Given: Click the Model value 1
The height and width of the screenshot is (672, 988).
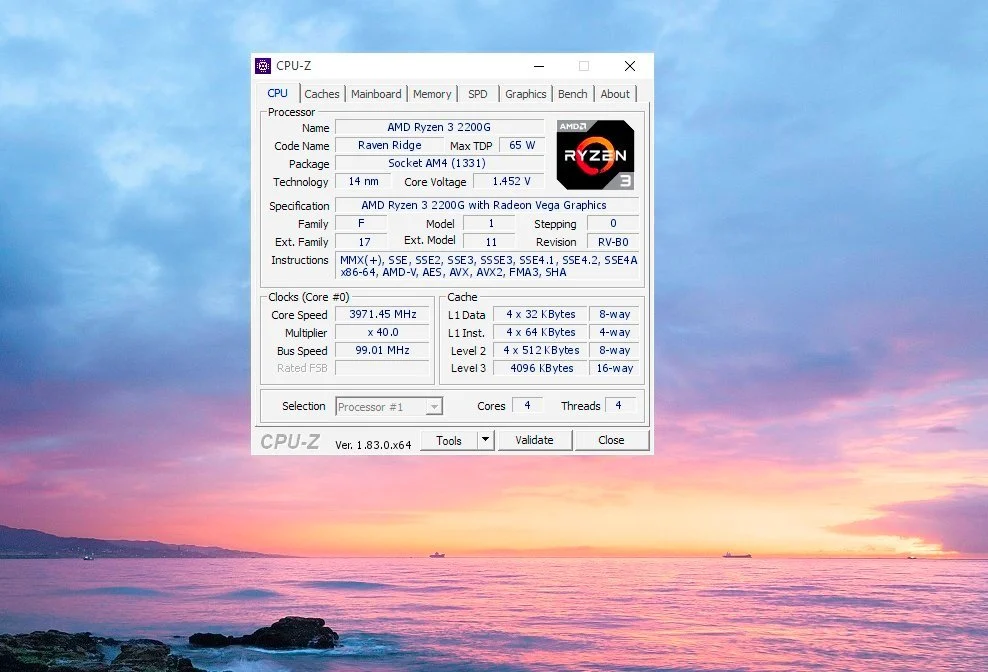Looking at the screenshot, I should click(x=490, y=223).
